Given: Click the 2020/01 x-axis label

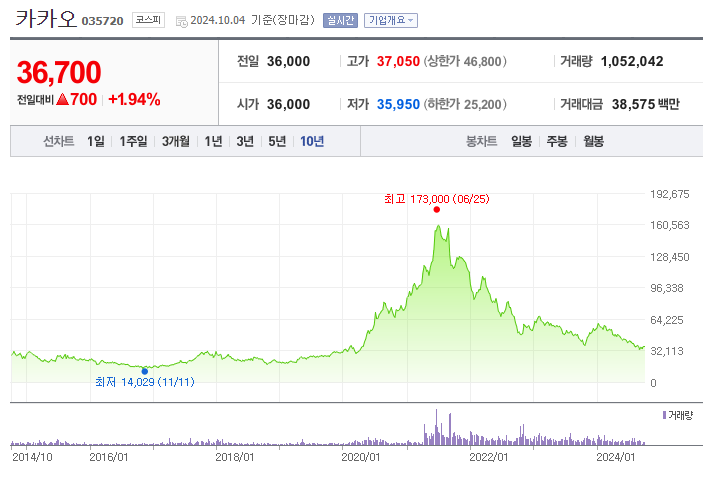Looking at the screenshot, I should (x=361, y=457).
